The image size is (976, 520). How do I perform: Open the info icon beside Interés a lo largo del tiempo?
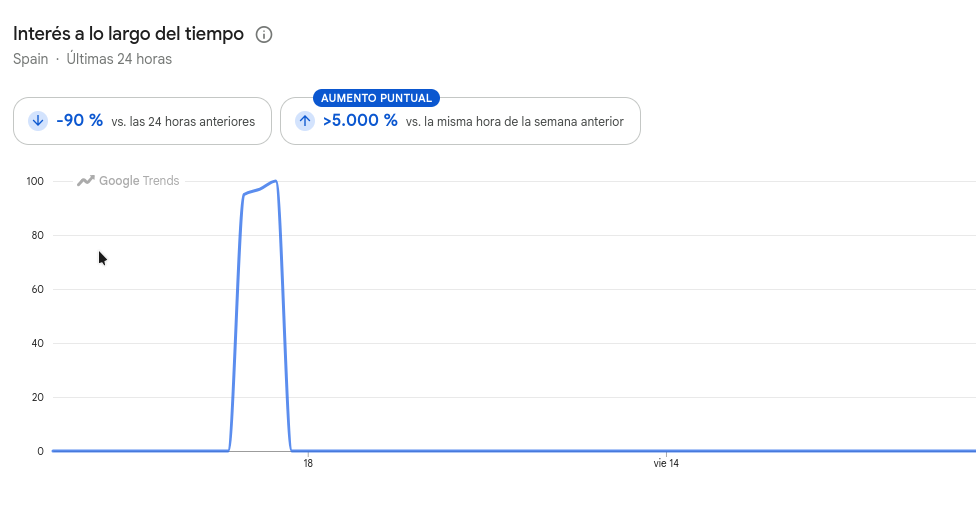pos(264,34)
